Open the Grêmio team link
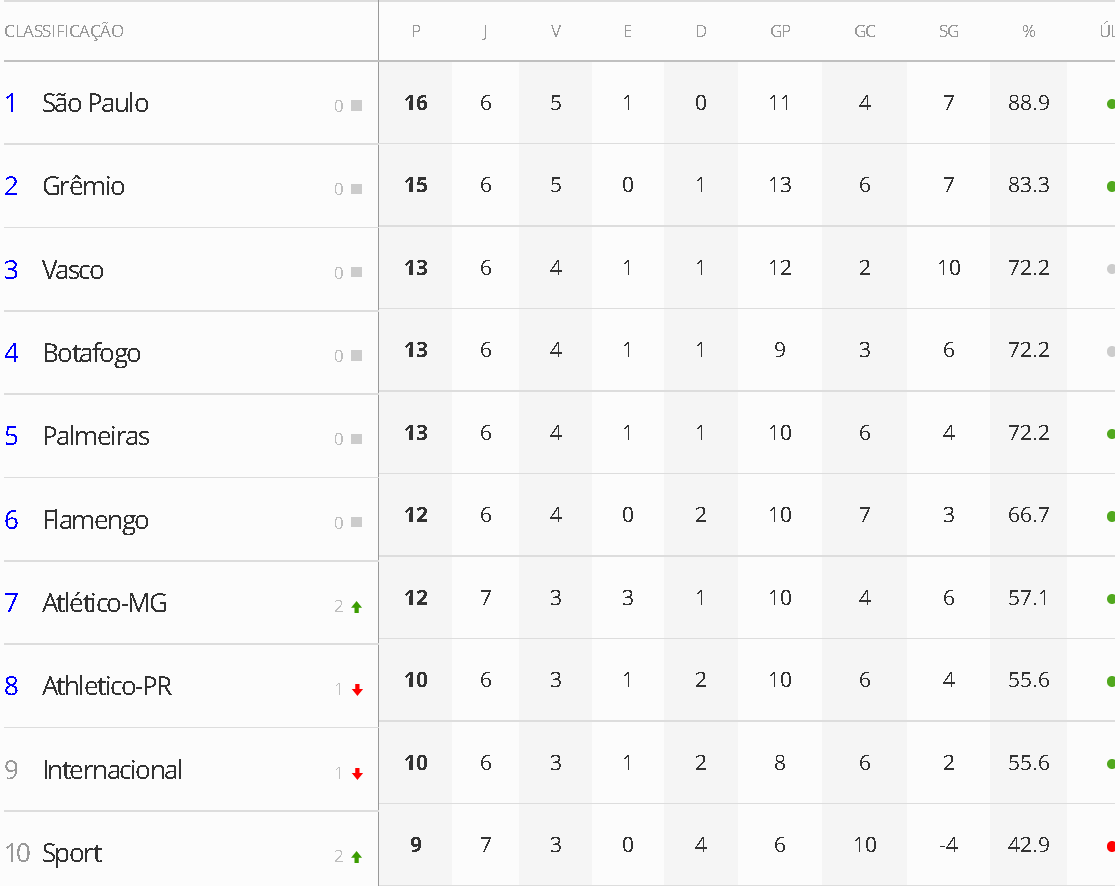 tap(84, 186)
